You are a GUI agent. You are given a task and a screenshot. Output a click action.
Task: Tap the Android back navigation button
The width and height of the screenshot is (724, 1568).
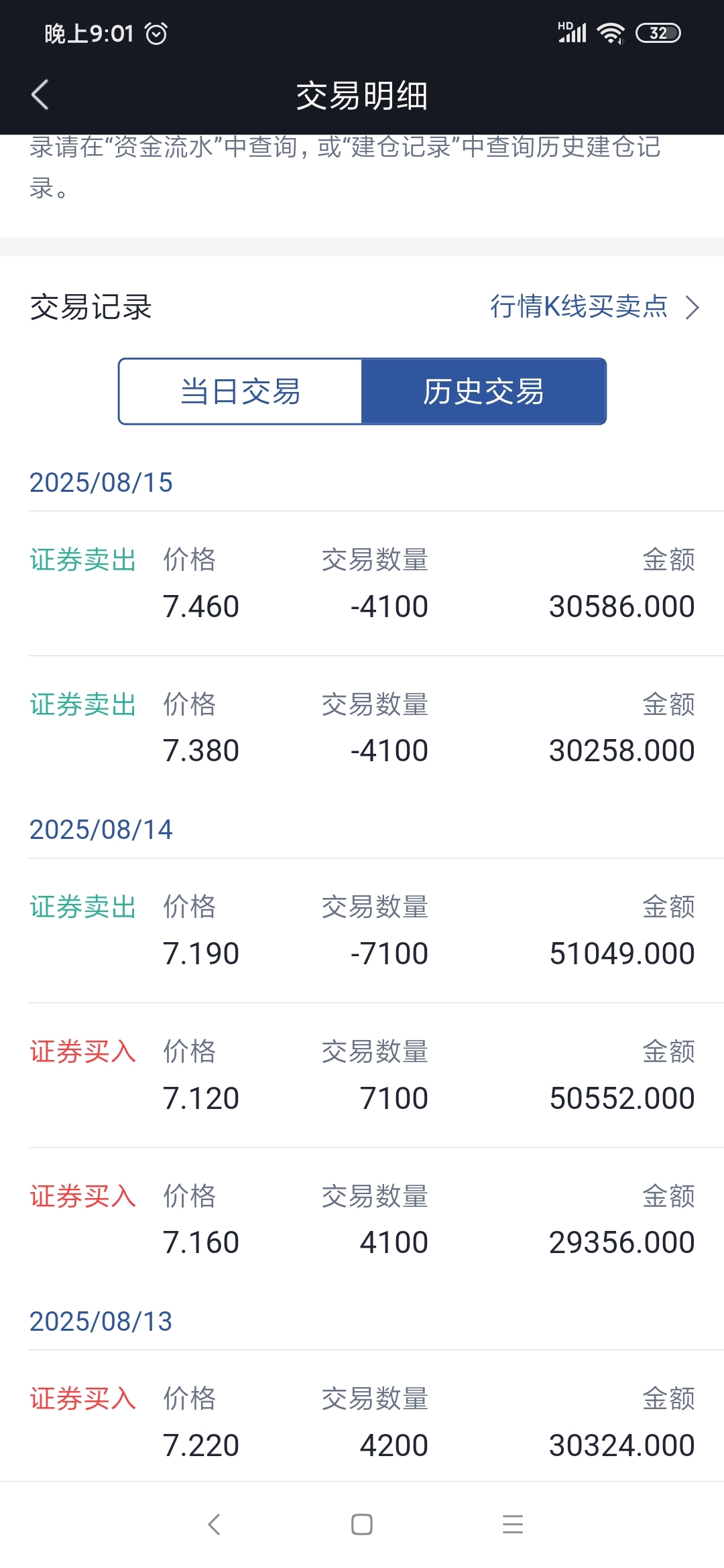coord(214,1524)
